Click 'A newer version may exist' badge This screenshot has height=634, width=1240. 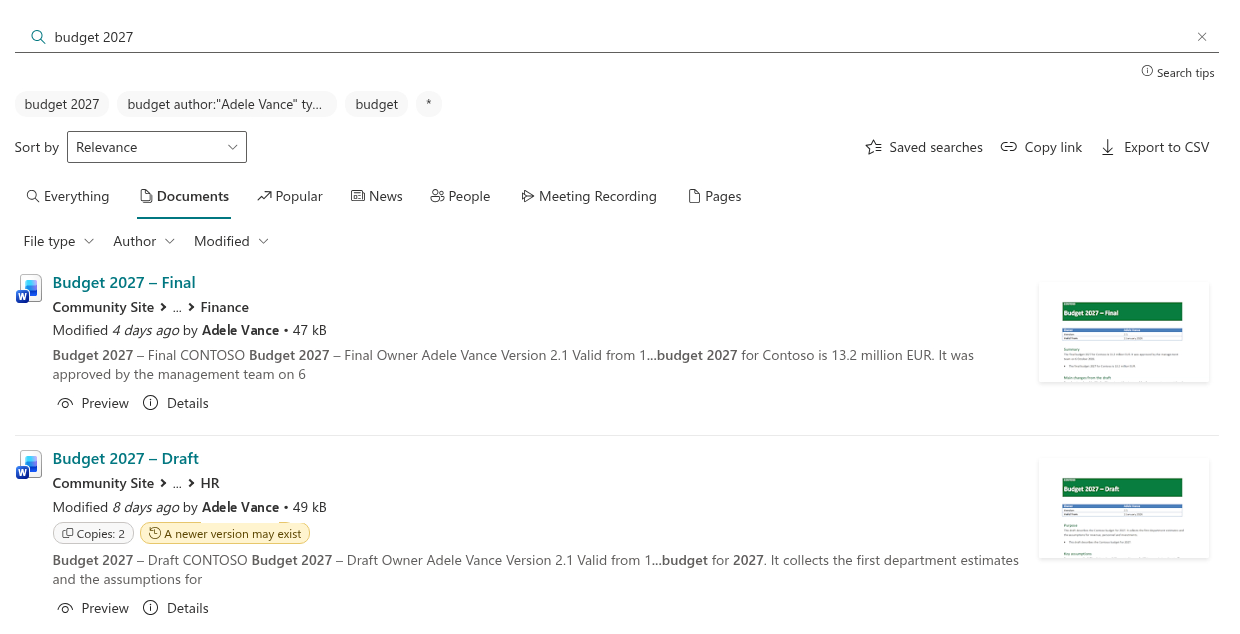point(225,534)
